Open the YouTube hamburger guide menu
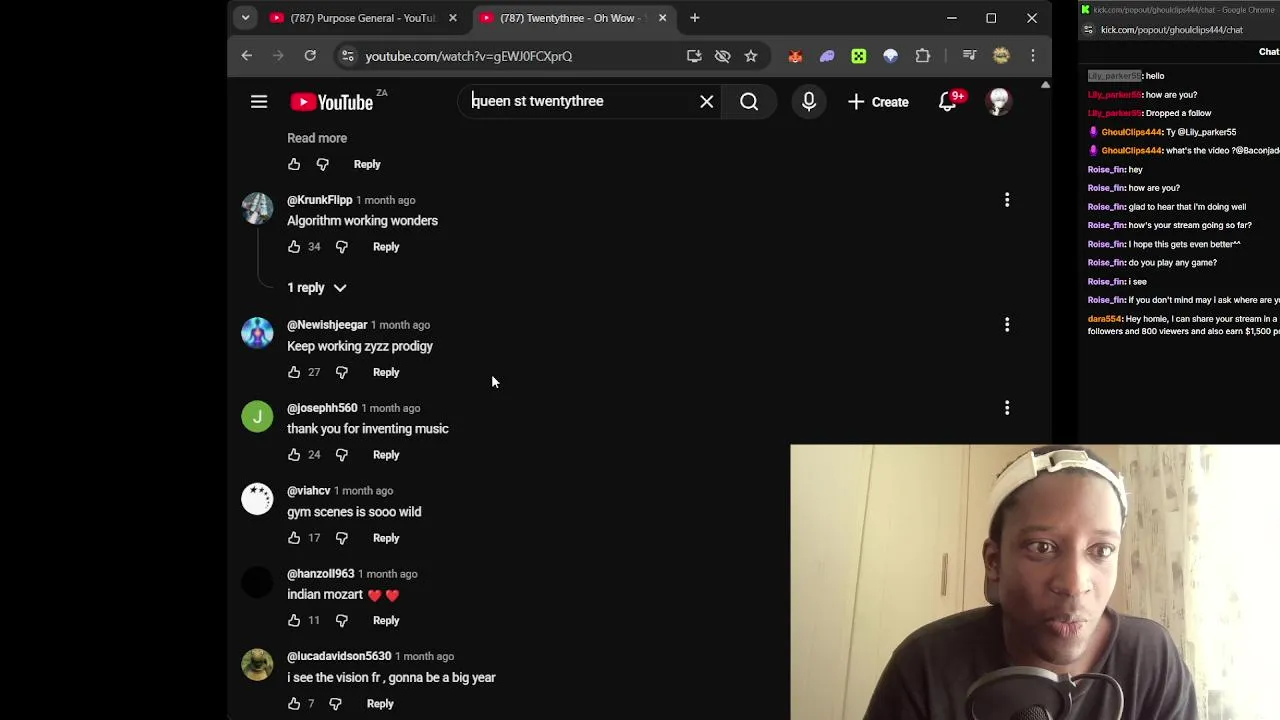1280x720 pixels. (259, 101)
